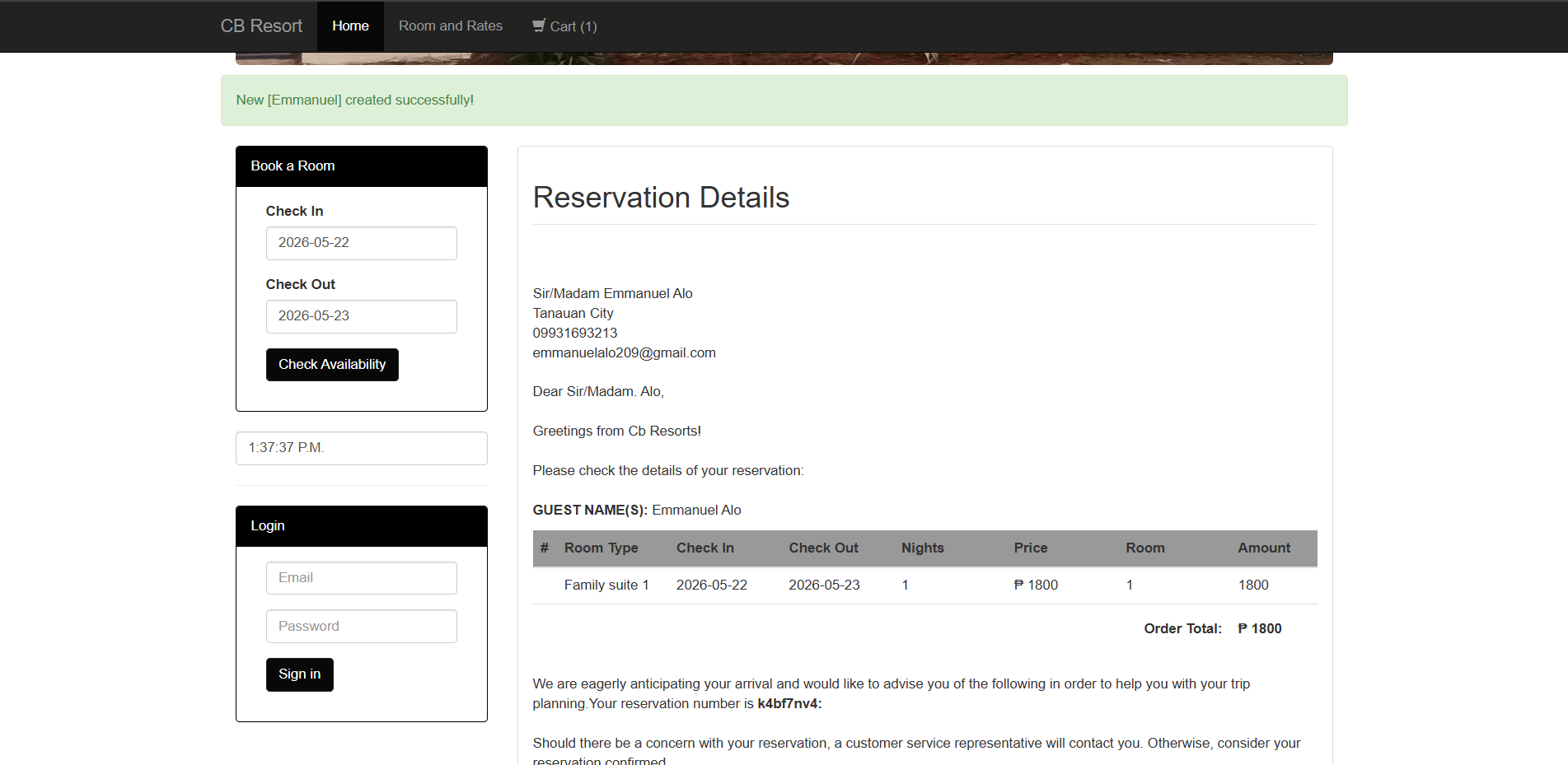Click the Room Type column header
The width and height of the screenshot is (1568, 765).
[x=601, y=548]
